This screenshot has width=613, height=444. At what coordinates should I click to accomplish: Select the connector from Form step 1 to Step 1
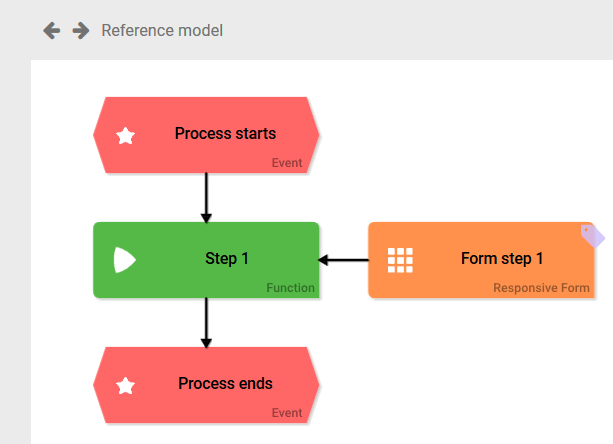pos(344,260)
